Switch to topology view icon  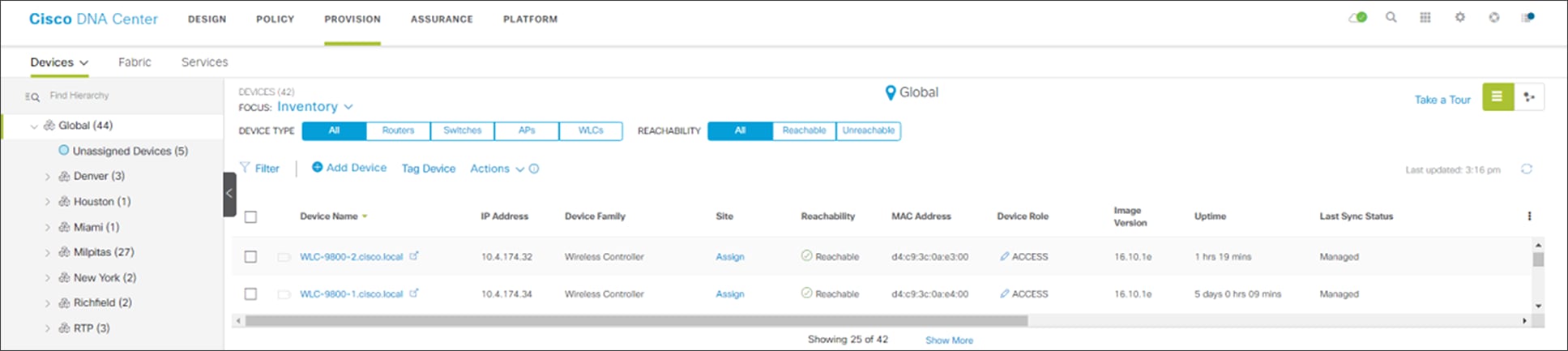click(x=1529, y=97)
